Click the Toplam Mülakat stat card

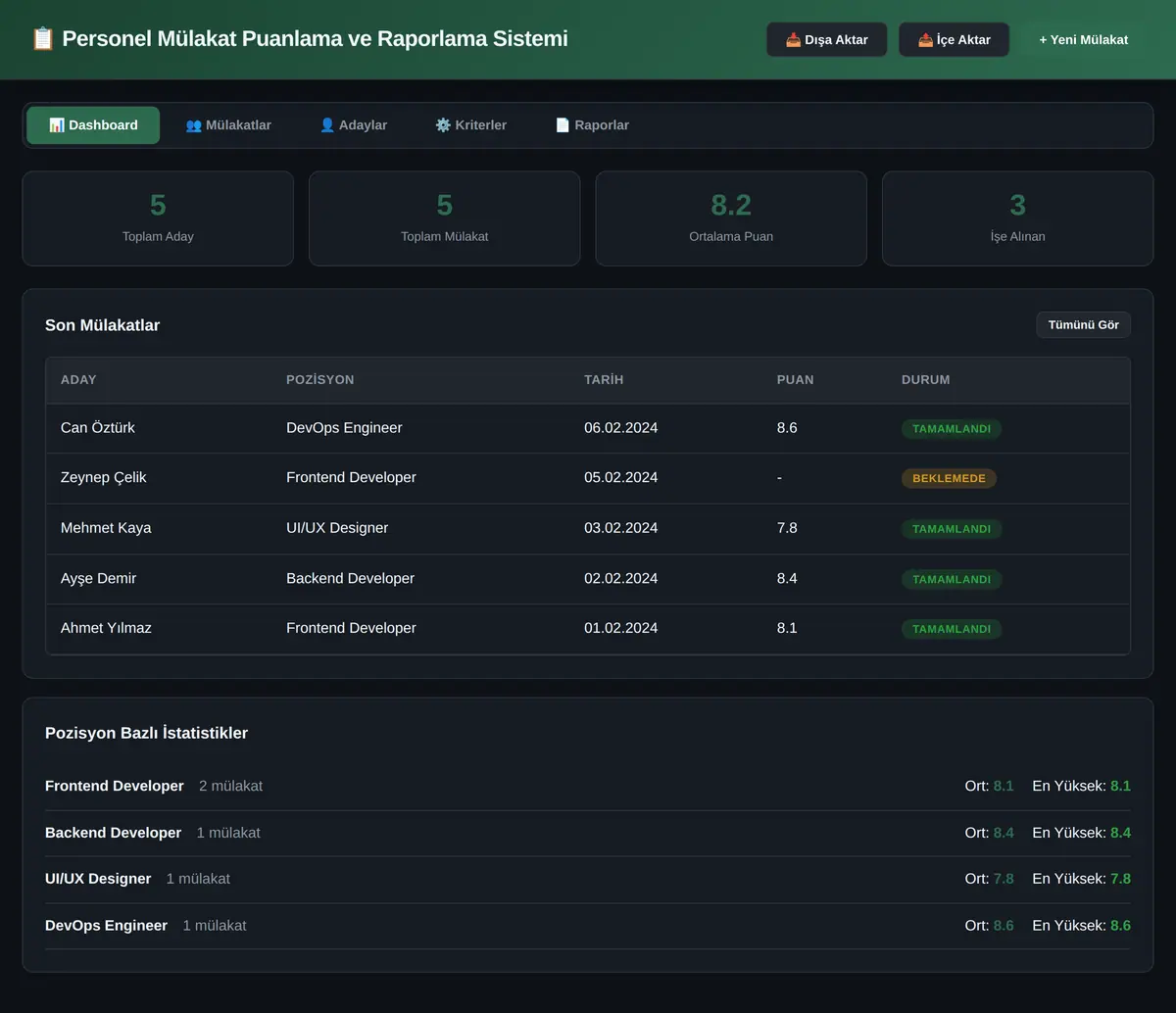pos(445,218)
